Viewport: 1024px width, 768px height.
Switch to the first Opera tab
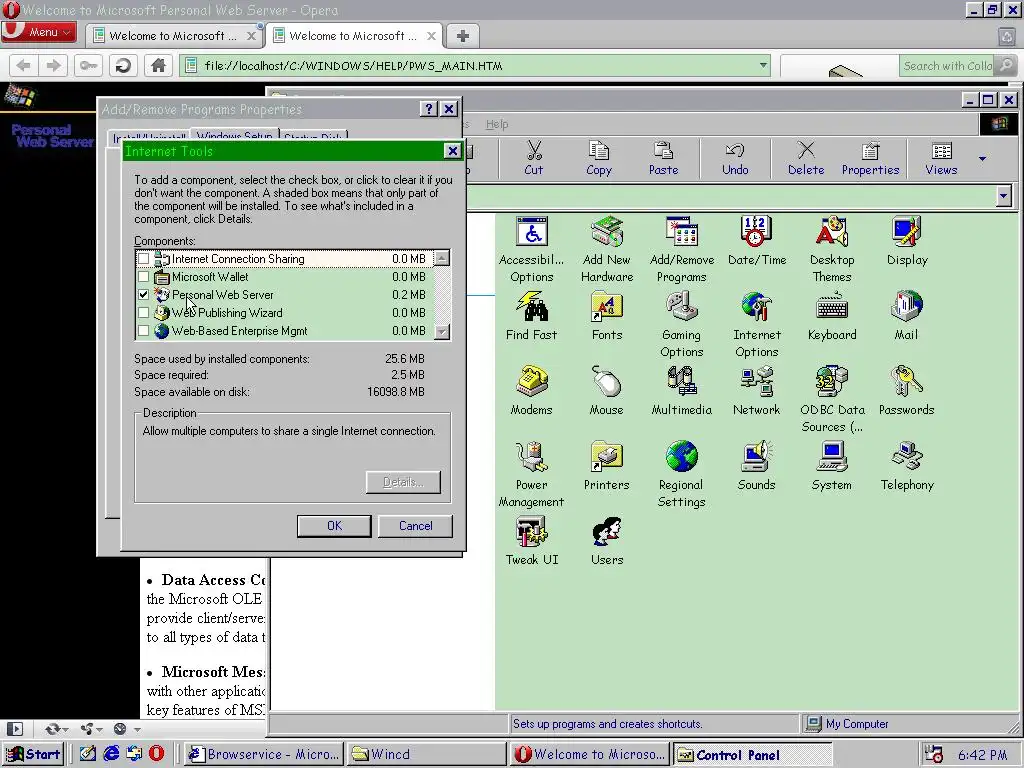175,36
